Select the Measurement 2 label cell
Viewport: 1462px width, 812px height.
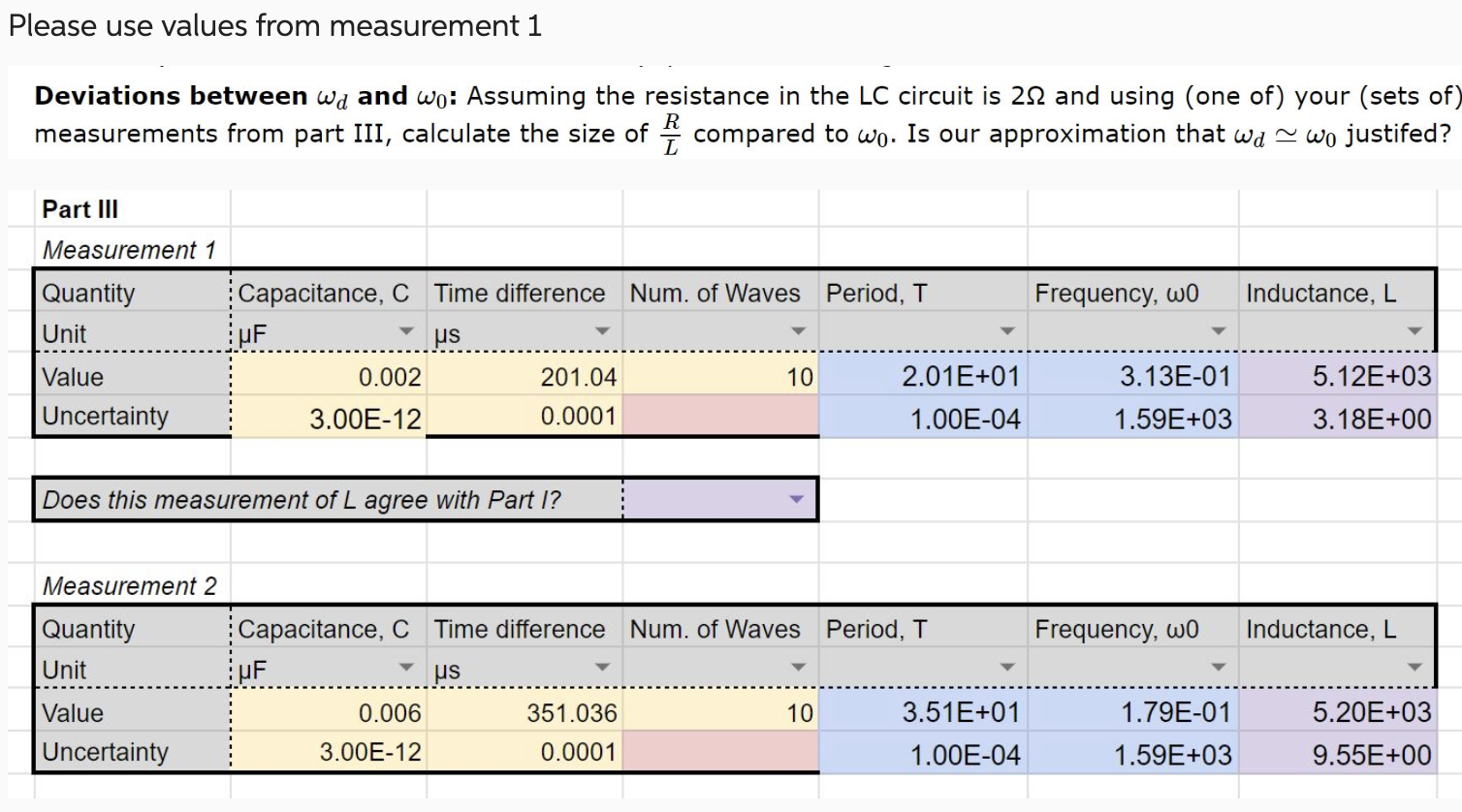(x=129, y=586)
